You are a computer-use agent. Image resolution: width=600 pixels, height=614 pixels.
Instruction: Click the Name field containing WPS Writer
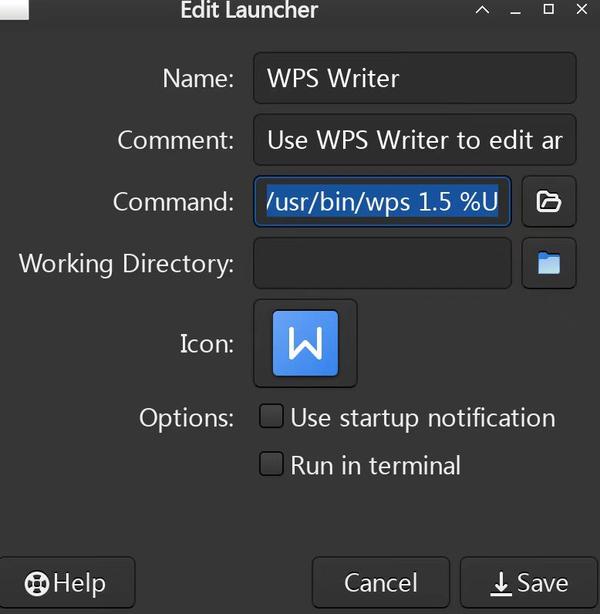(x=415, y=78)
